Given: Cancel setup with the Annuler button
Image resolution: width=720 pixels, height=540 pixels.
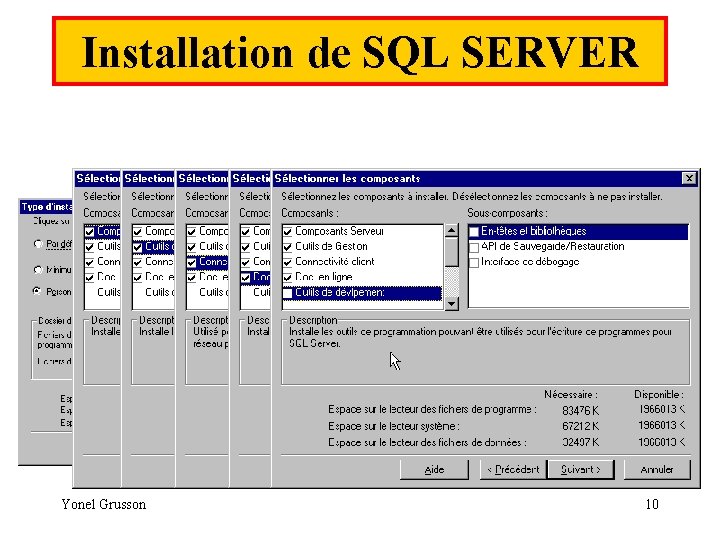Looking at the screenshot, I should click(x=657, y=469).
